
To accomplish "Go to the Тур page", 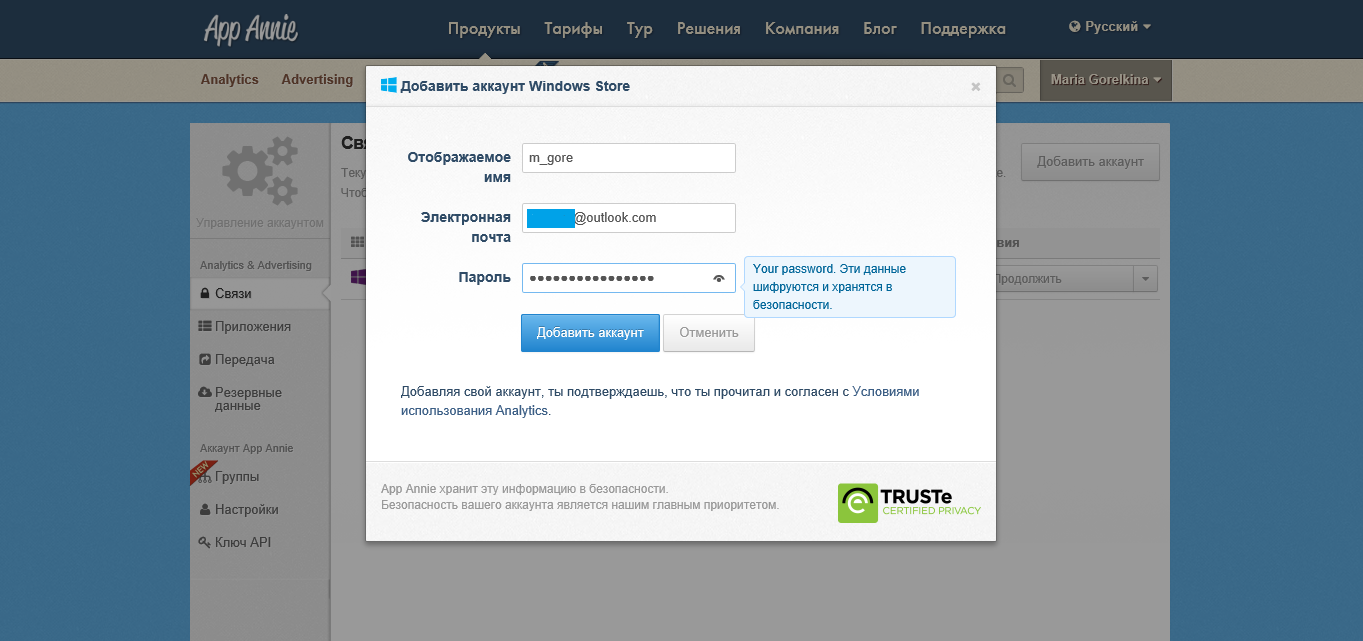I will click(640, 29).
